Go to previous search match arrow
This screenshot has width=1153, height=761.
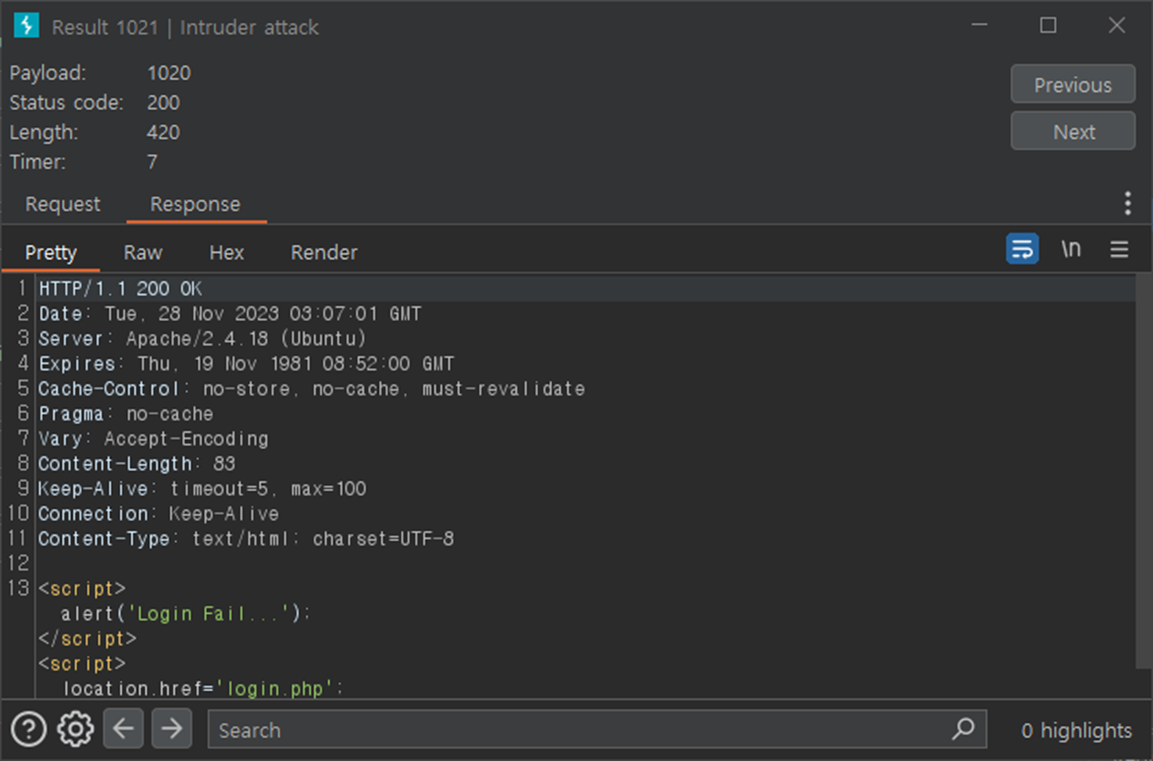point(123,729)
